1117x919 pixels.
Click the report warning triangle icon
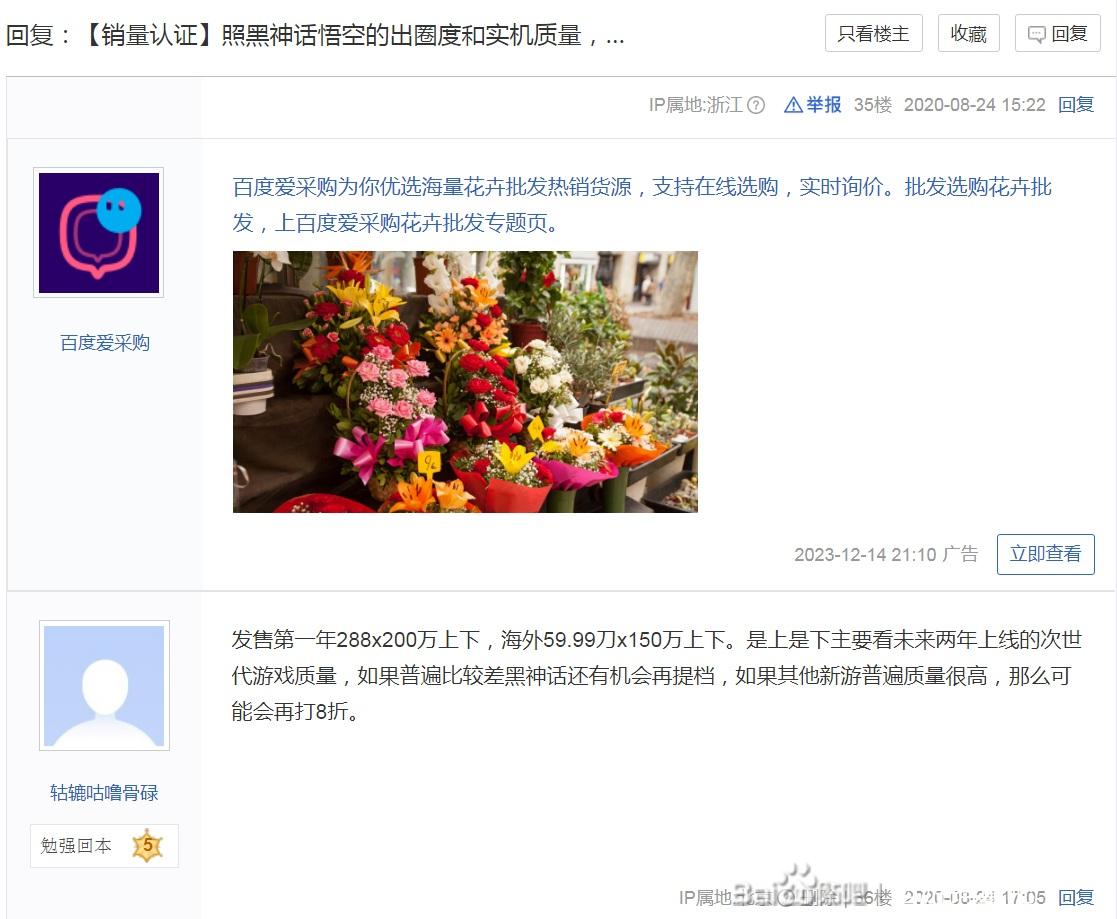[x=793, y=105]
